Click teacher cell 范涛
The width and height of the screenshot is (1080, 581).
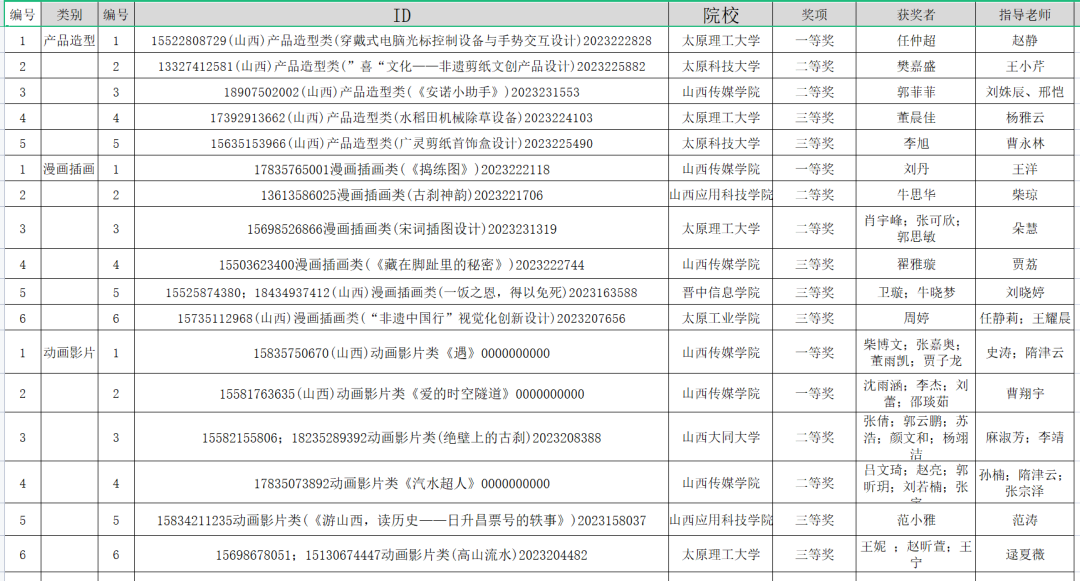tap(1025, 520)
